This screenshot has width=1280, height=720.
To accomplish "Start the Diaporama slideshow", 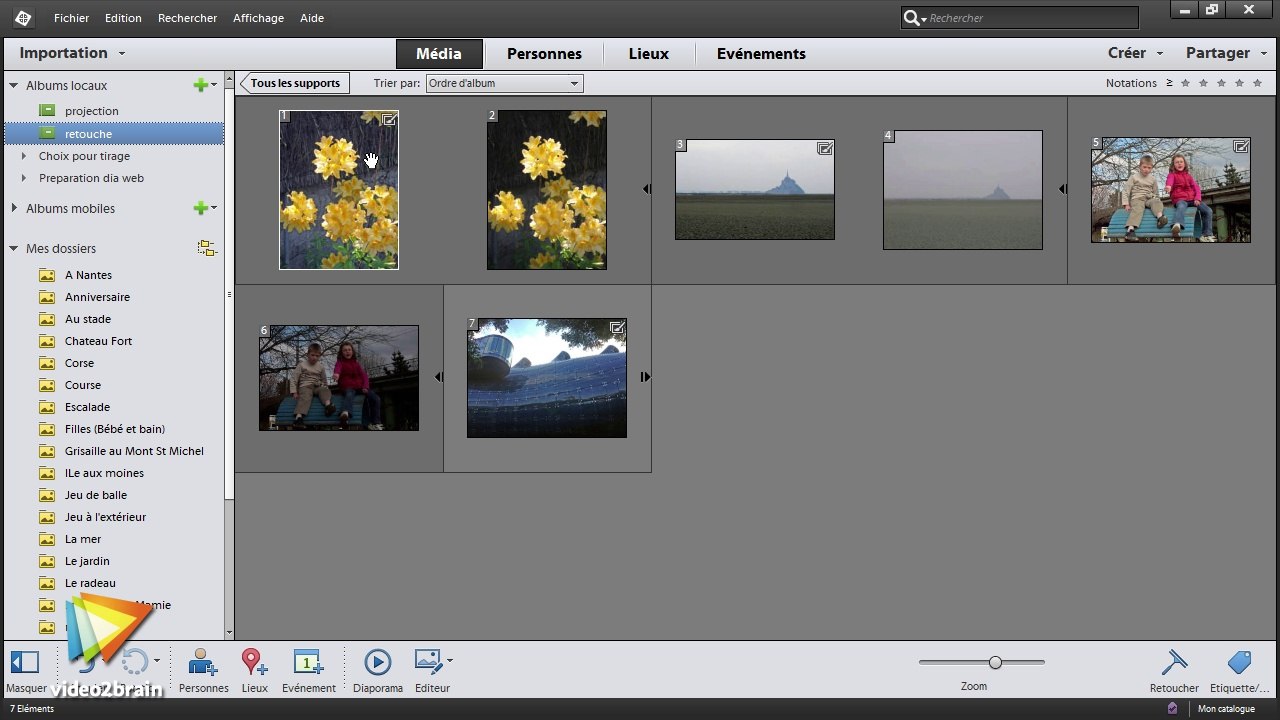I will tap(377, 662).
